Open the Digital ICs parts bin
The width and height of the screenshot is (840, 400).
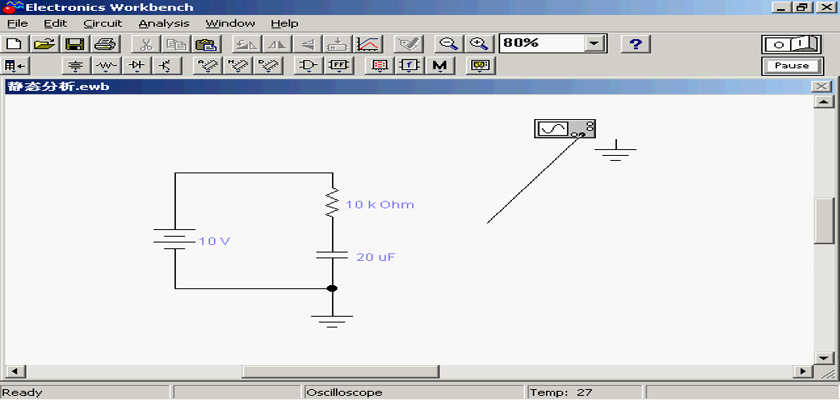(267, 66)
